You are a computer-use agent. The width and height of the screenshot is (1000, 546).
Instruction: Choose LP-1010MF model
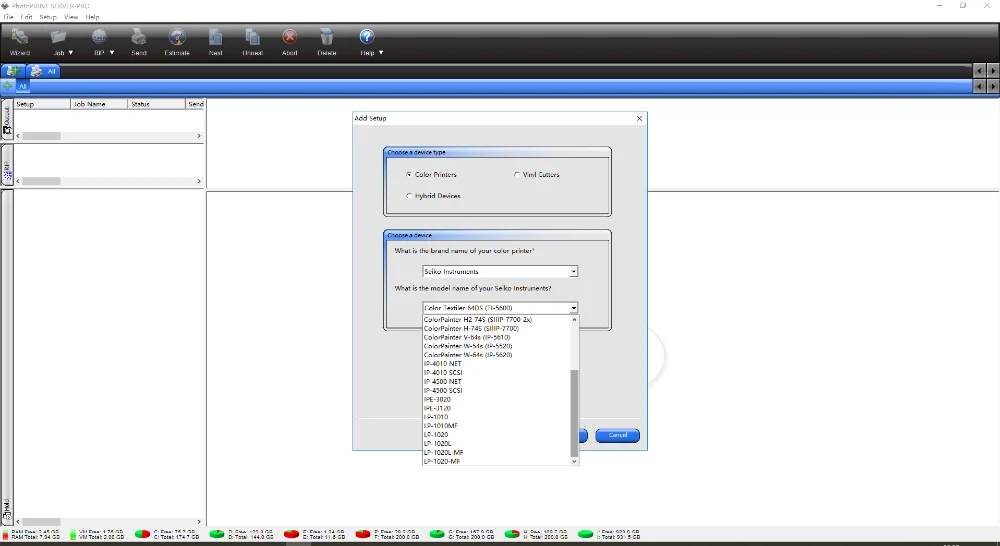click(497, 425)
